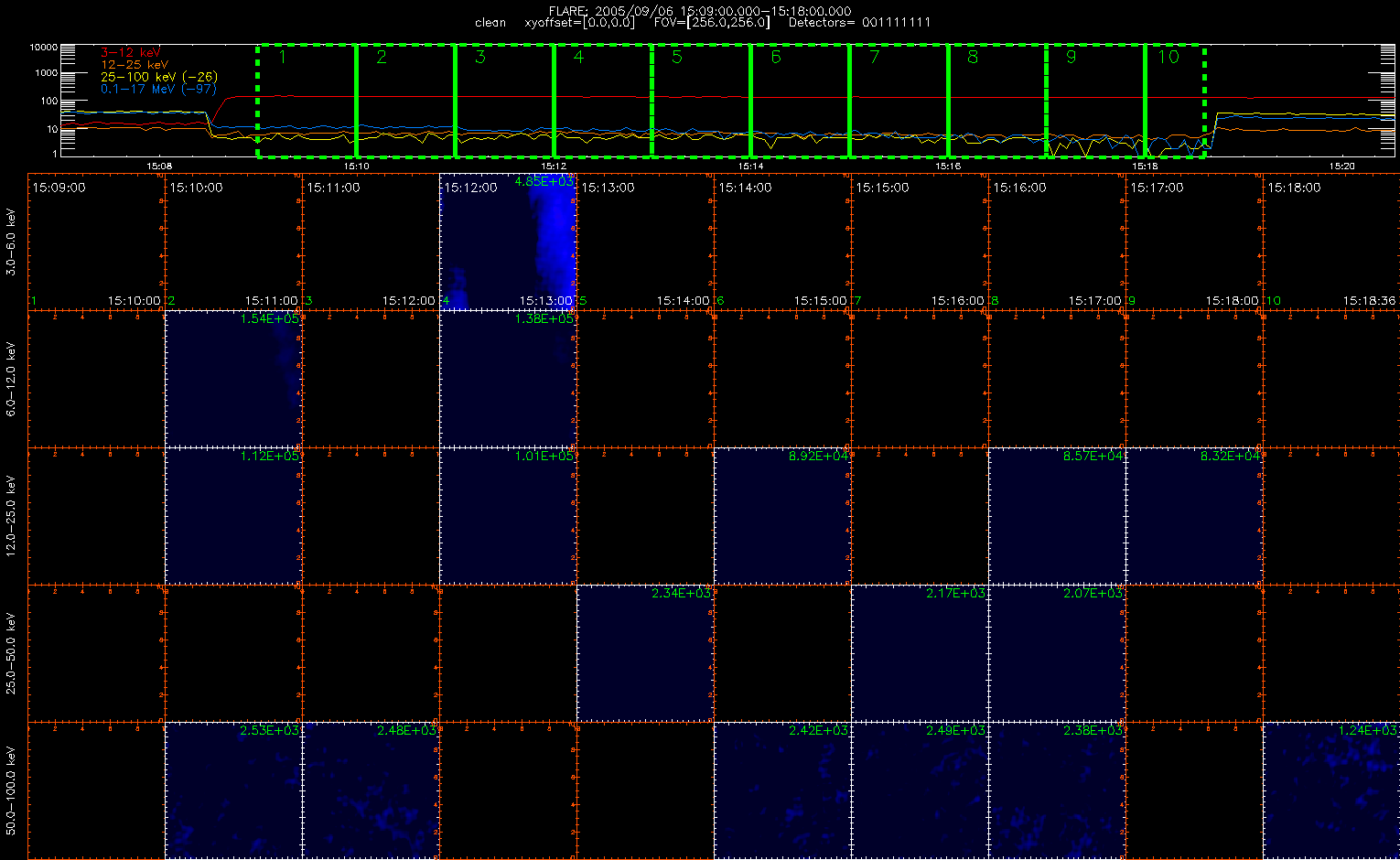Open the 25.0-50.0 keV image labeled 2.07E+03

[1057, 653]
